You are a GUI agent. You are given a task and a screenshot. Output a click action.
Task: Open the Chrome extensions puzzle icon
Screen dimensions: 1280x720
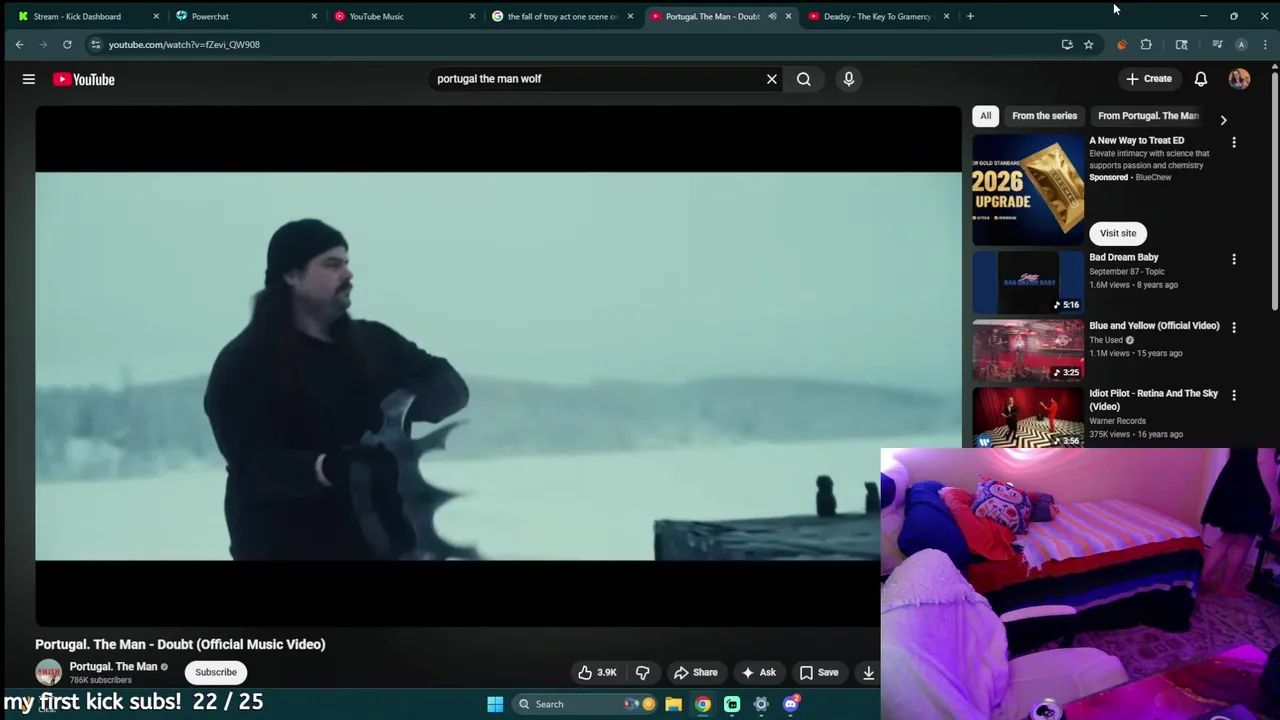pyautogui.click(x=1146, y=44)
